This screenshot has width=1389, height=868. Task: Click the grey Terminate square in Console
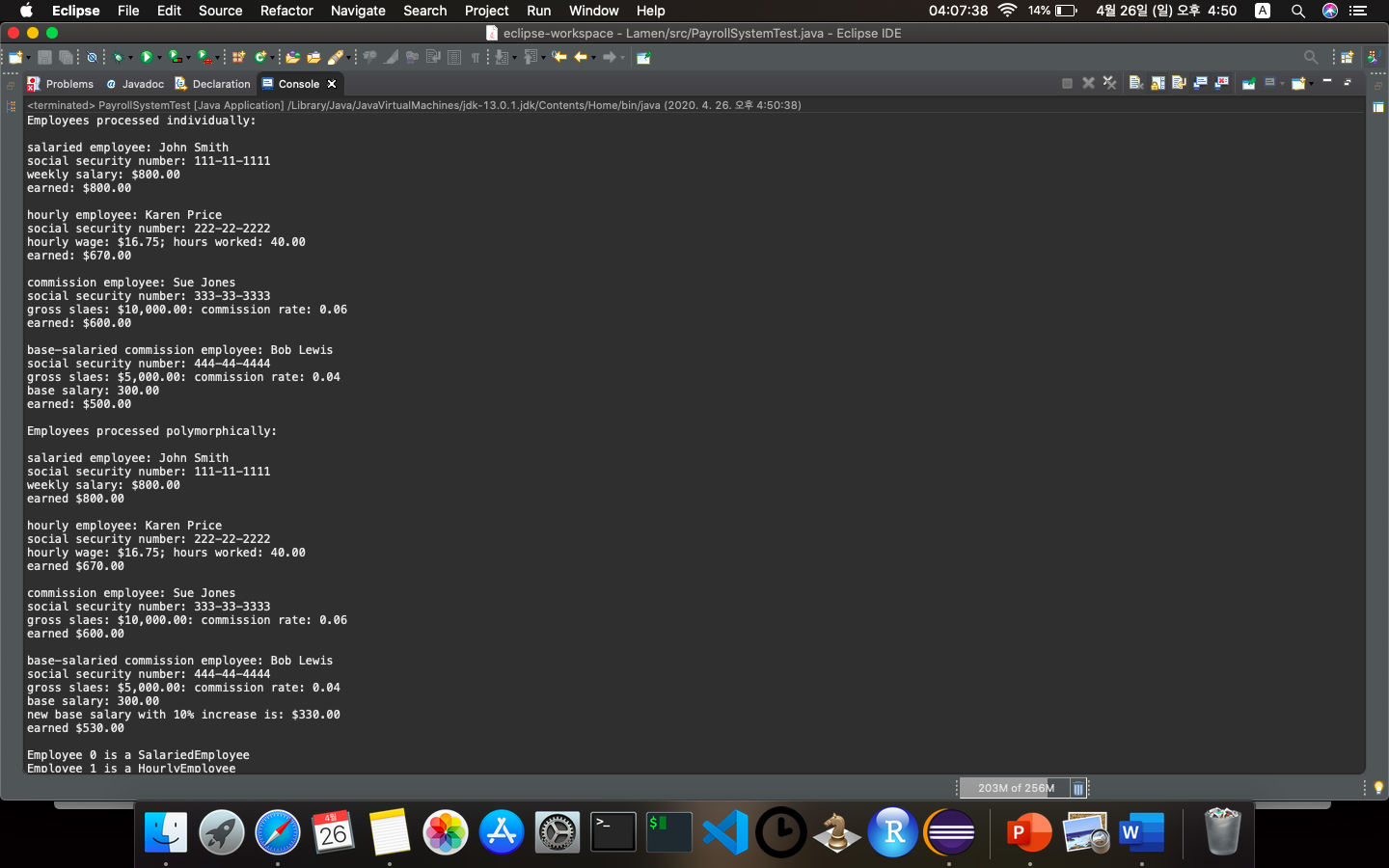click(x=1067, y=83)
